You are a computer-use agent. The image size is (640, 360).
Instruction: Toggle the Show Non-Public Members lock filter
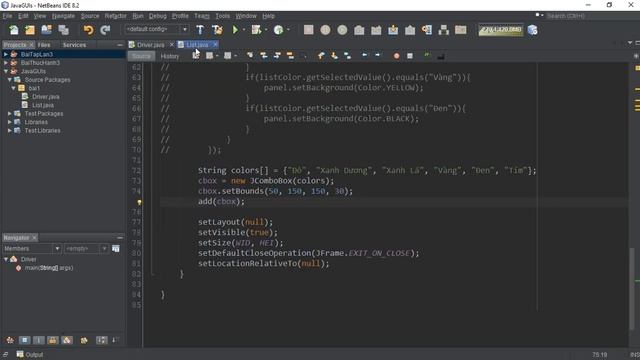53,340
